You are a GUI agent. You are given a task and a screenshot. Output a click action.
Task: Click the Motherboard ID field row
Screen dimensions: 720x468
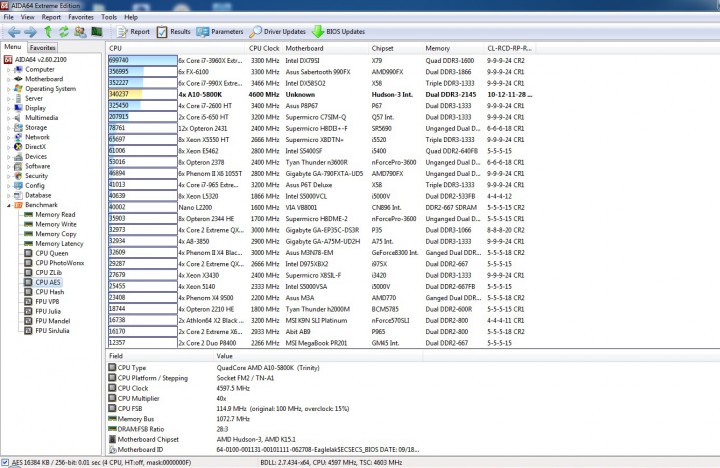(x=264, y=450)
